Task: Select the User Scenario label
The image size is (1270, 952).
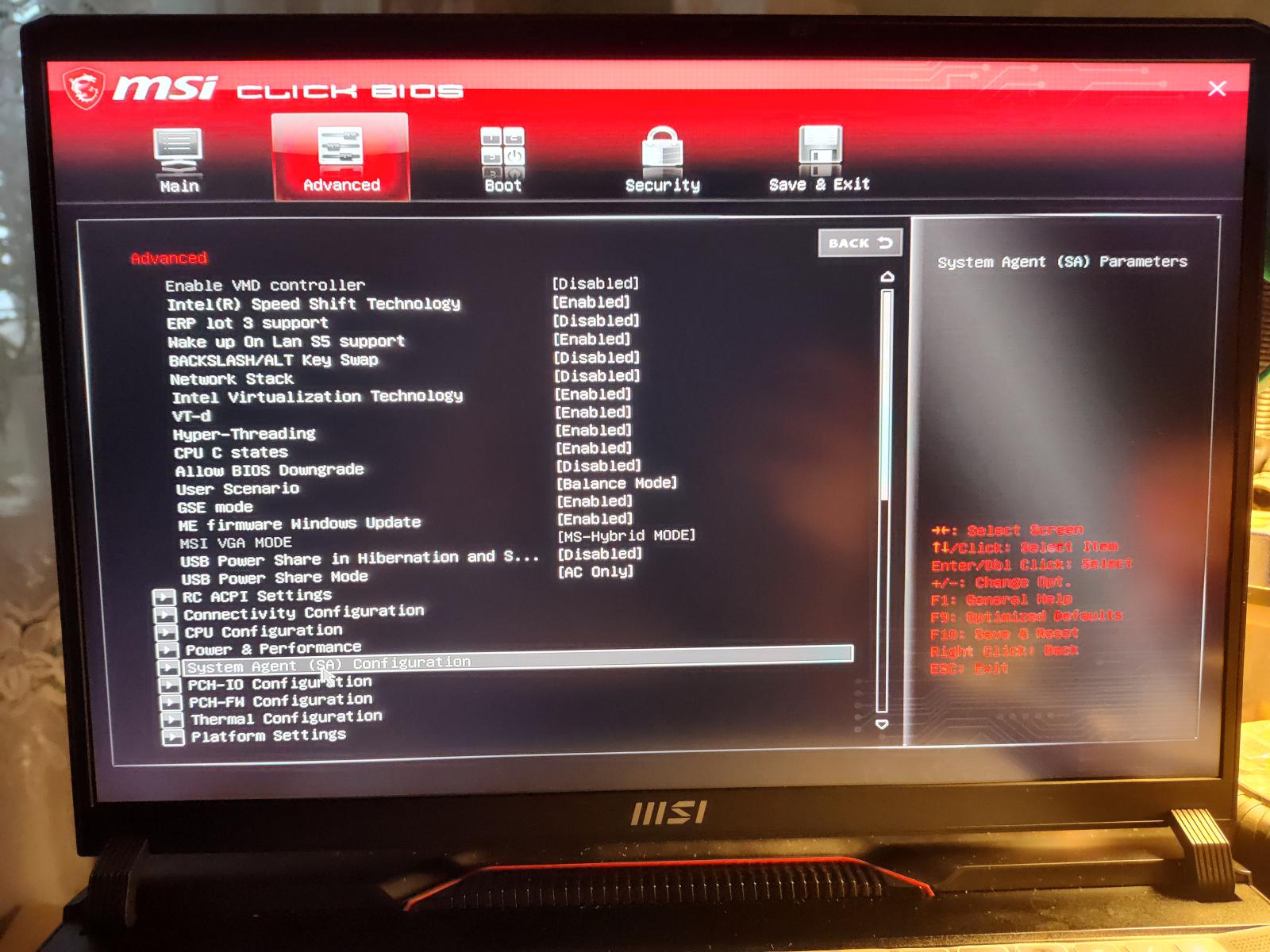Action: point(237,489)
